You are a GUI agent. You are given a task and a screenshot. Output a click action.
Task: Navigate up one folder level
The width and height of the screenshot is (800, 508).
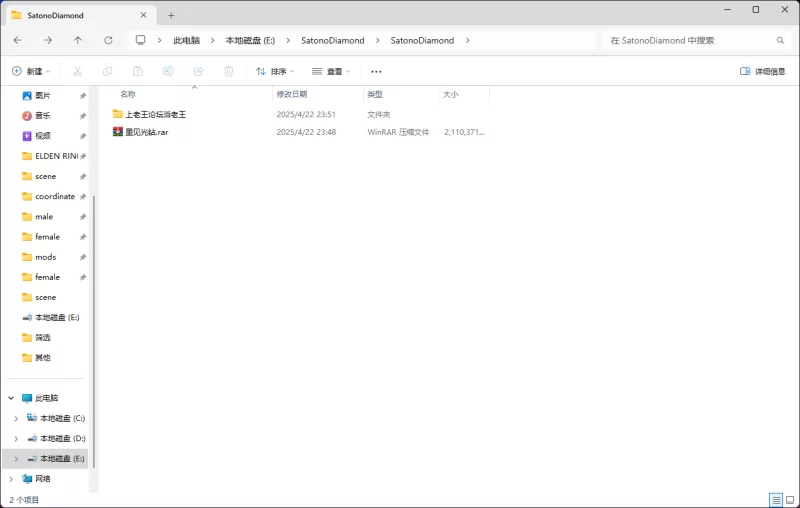(78, 40)
